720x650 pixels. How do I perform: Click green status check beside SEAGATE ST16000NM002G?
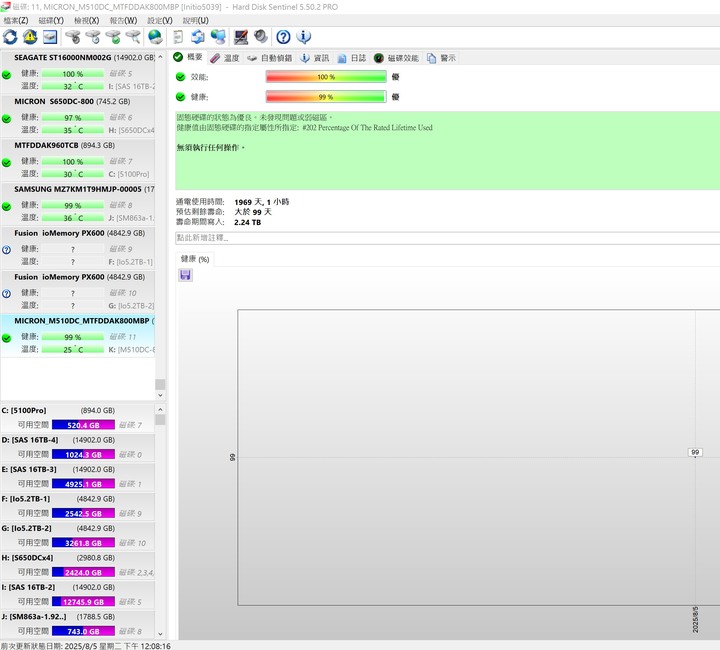point(6,75)
